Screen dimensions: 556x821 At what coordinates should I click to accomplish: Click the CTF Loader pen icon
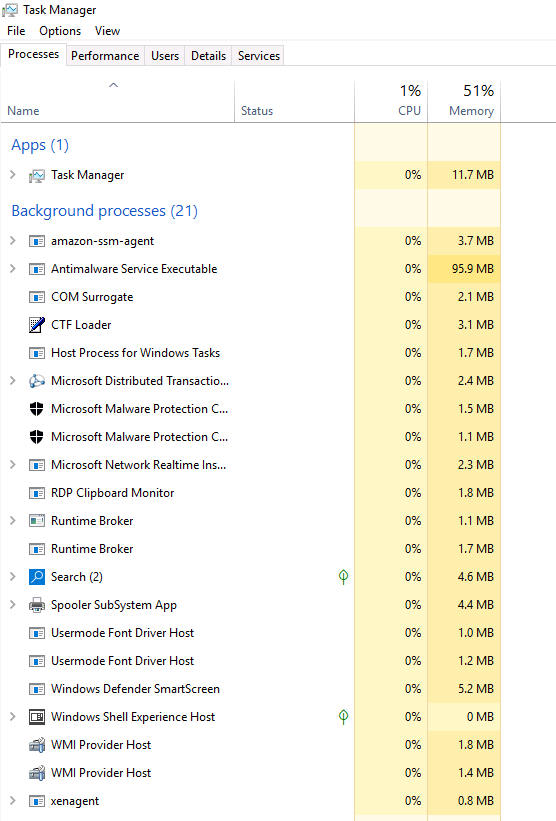pyautogui.click(x=37, y=325)
